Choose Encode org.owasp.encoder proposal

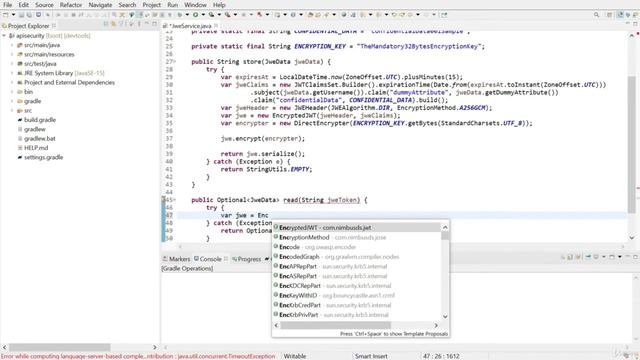[356, 247]
